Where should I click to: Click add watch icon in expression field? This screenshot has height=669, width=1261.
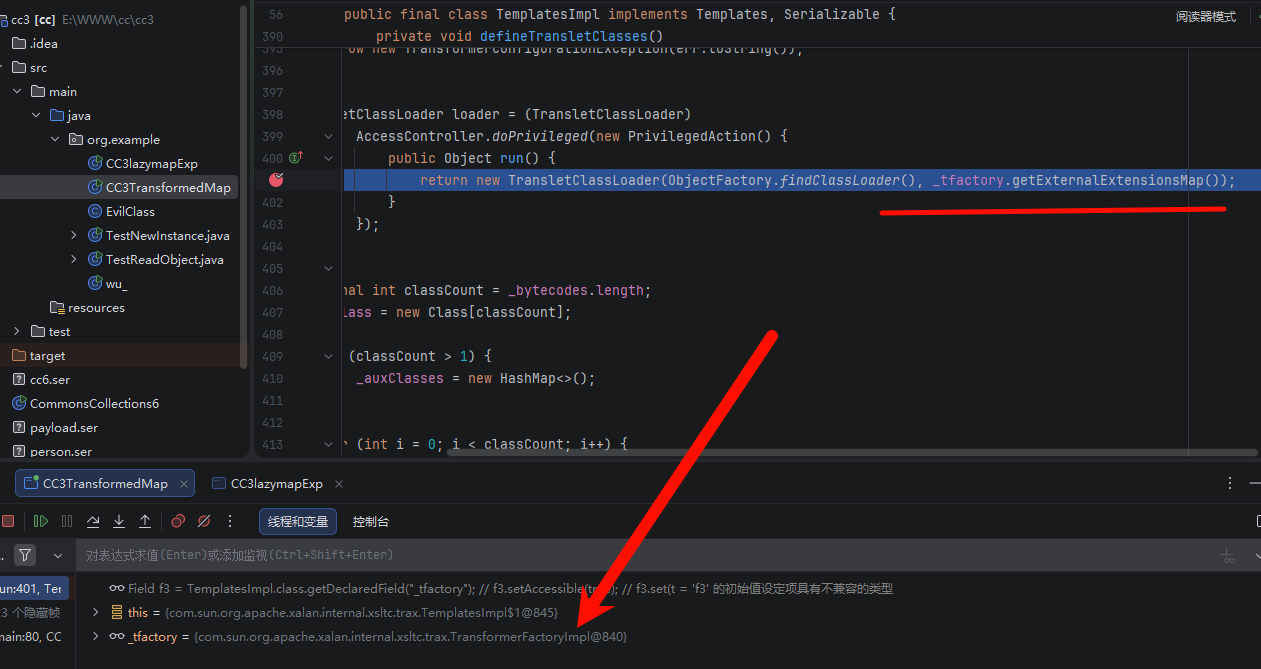[1228, 555]
